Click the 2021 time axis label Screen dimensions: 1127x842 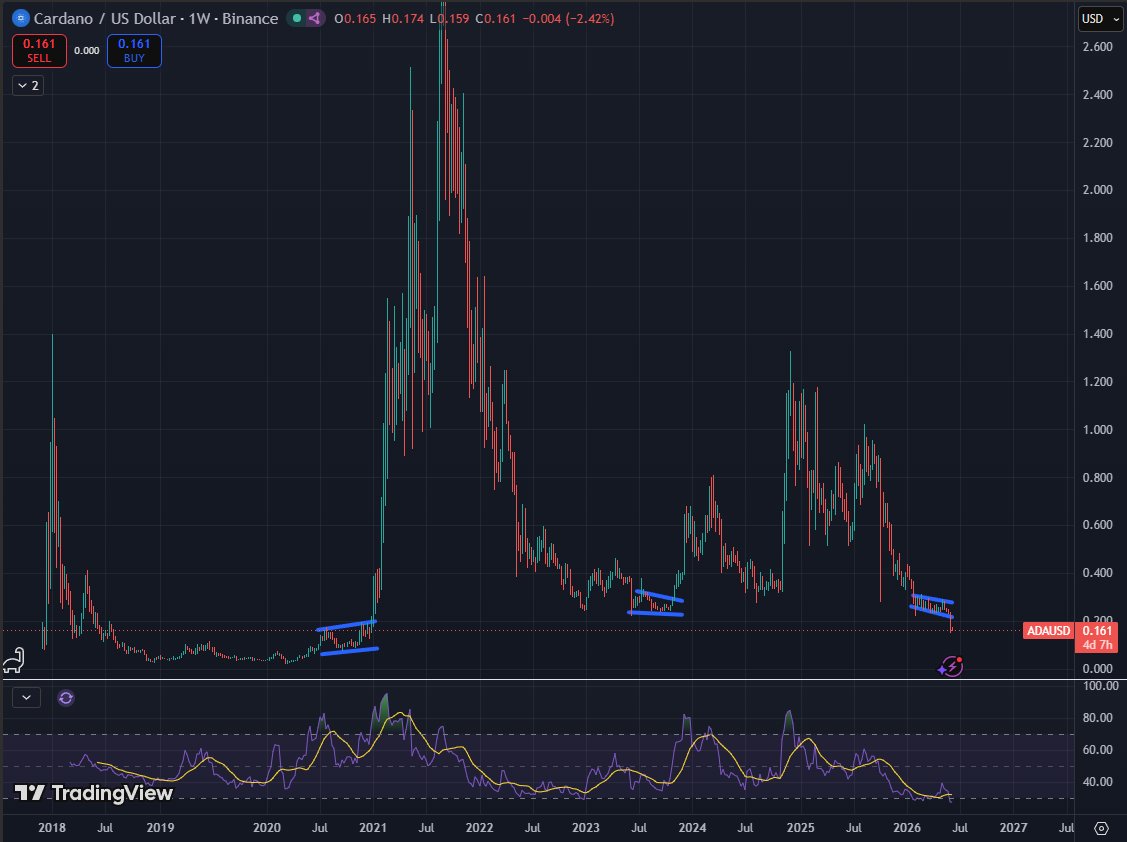[x=373, y=828]
